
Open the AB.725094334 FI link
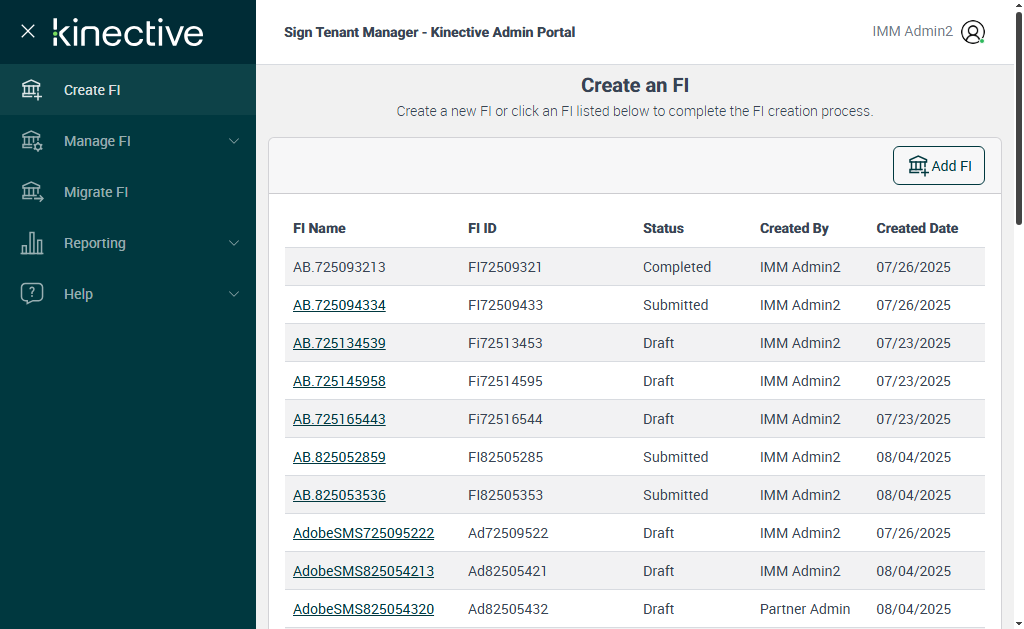[339, 305]
